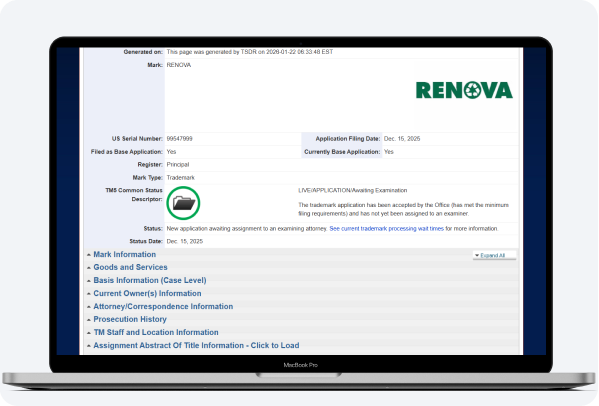The width and height of the screenshot is (599, 406).
Task: Click the Currently Base Application Yes value
Action: 389,152
